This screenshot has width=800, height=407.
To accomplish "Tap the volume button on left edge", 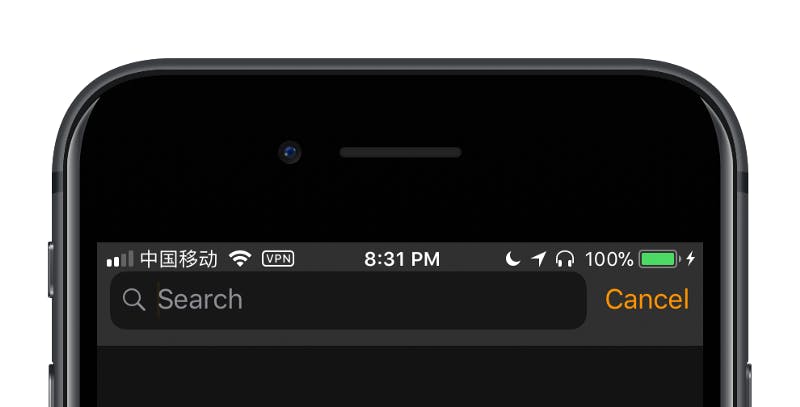I will click(x=52, y=386).
